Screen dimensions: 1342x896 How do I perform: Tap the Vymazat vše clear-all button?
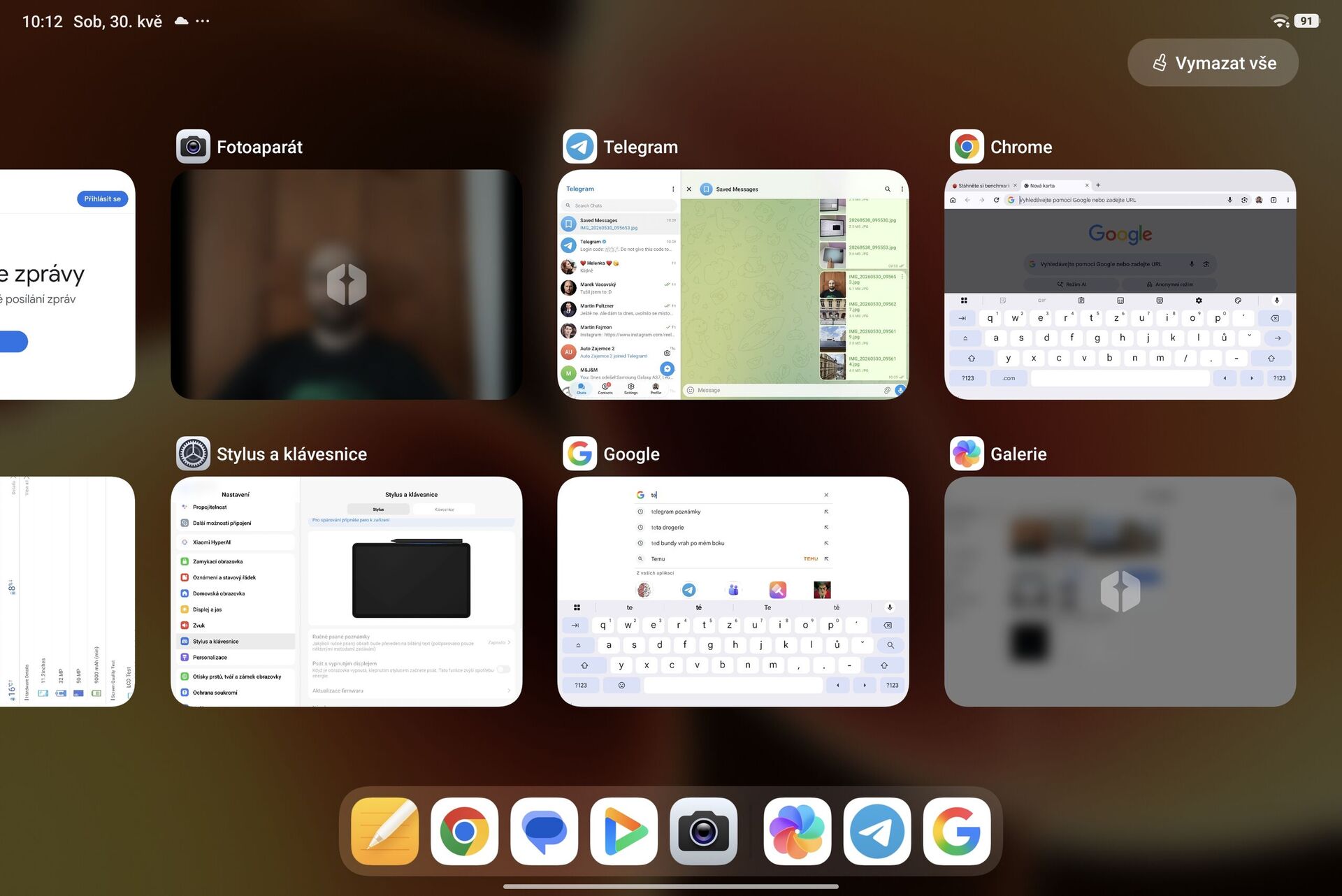click(1213, 63)
